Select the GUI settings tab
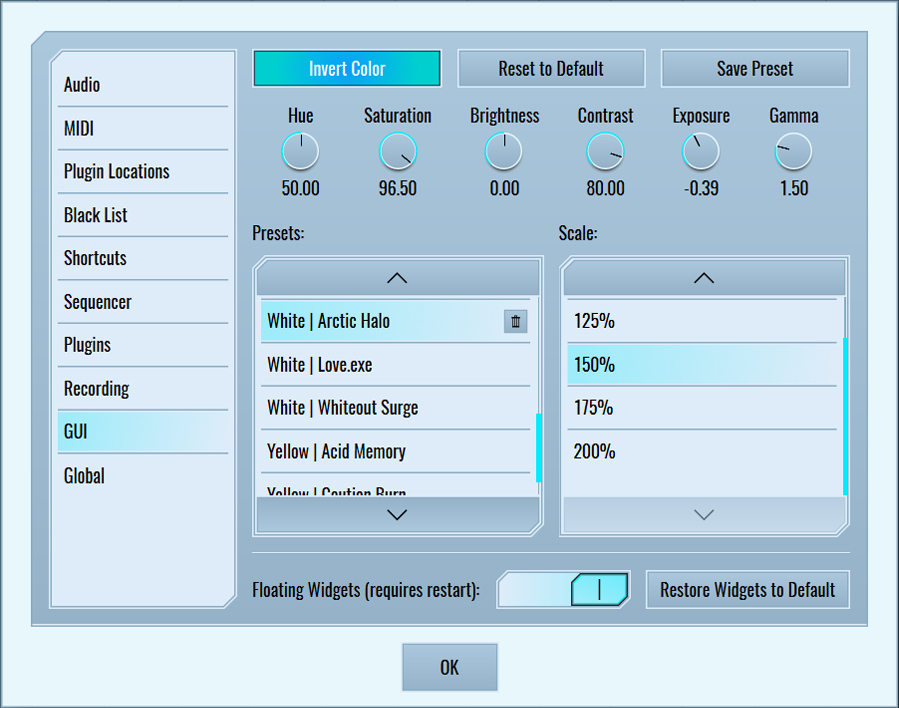The image size is (899, 708). (x=143, y=432)
